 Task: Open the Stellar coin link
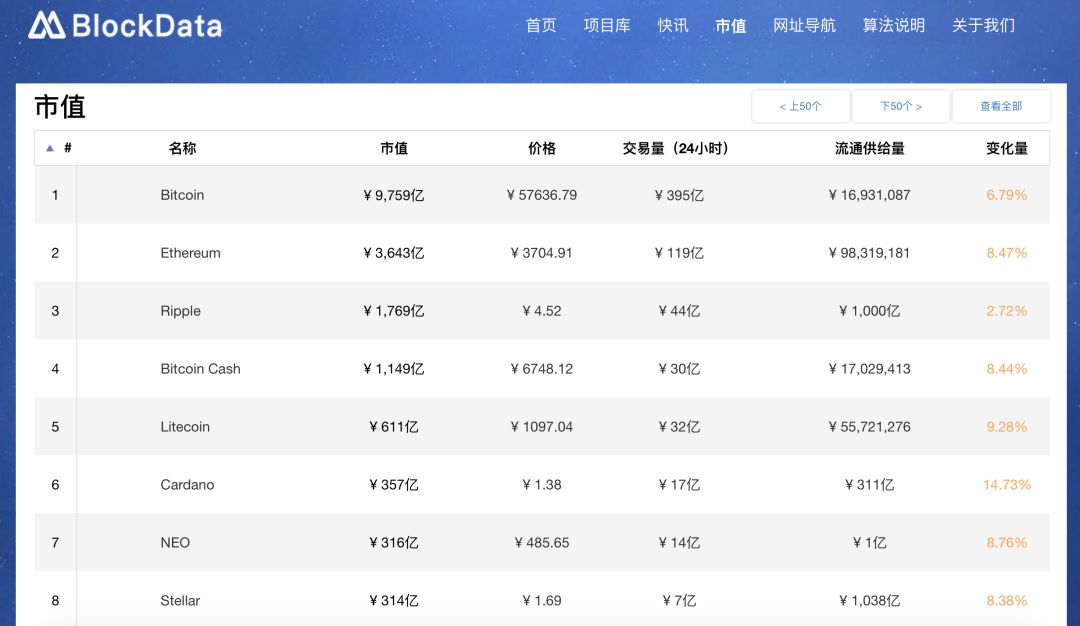180,600
